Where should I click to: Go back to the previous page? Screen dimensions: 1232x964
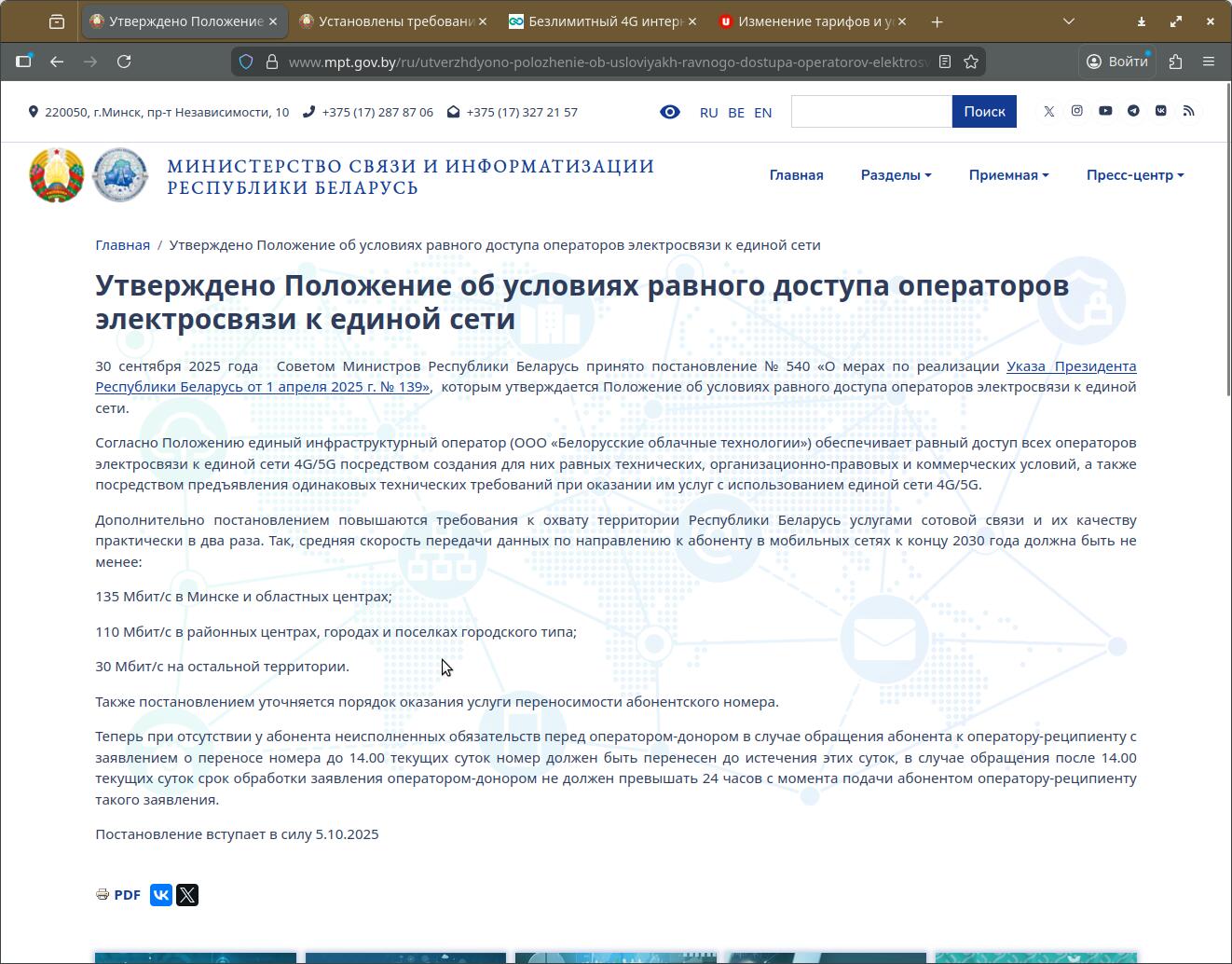(57, 62)
